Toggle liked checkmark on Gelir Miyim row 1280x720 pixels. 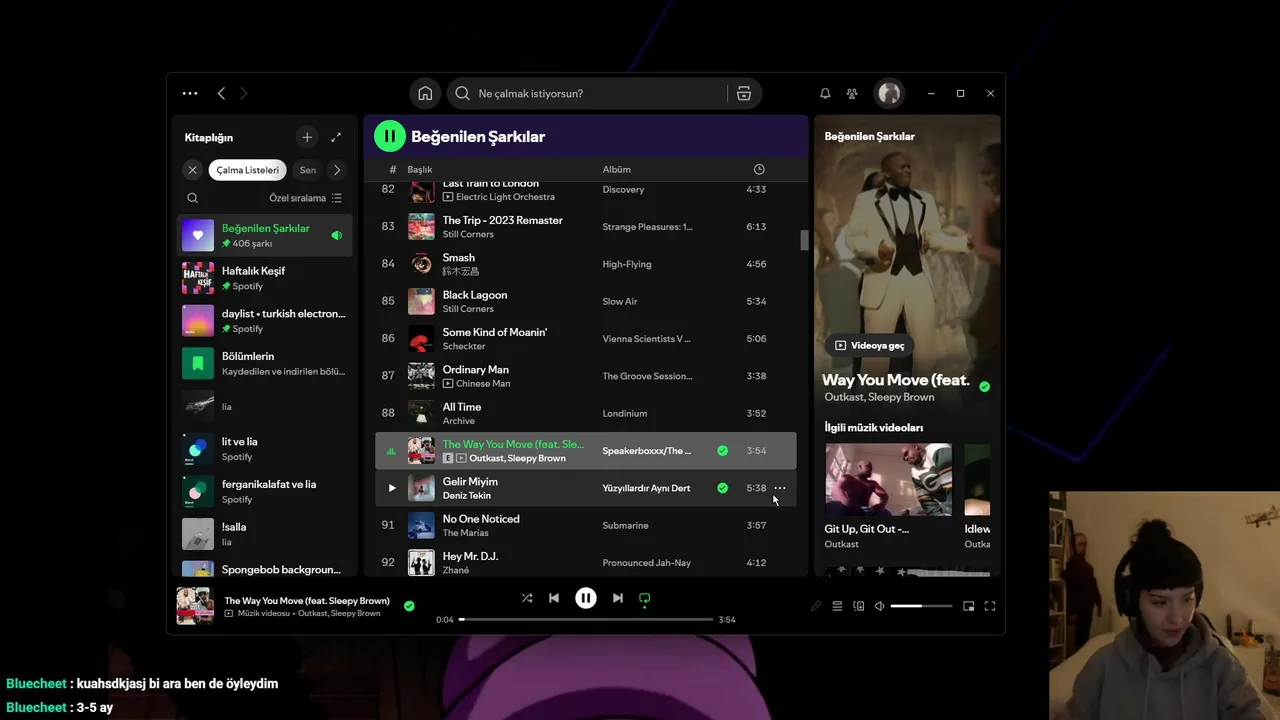[x=722, y=488]
